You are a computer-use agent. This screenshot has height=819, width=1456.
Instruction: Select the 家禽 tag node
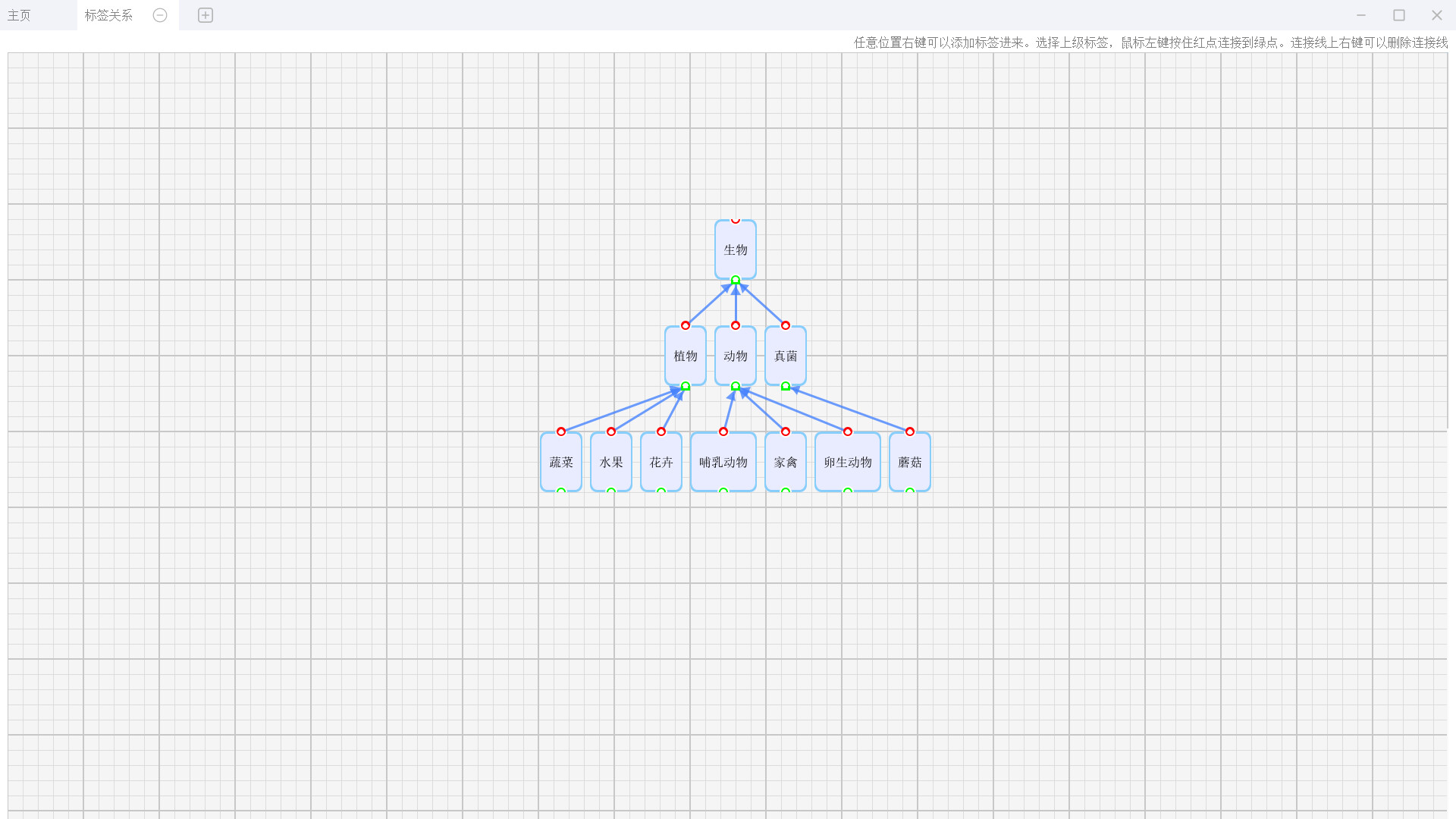[x=786, y=462]
